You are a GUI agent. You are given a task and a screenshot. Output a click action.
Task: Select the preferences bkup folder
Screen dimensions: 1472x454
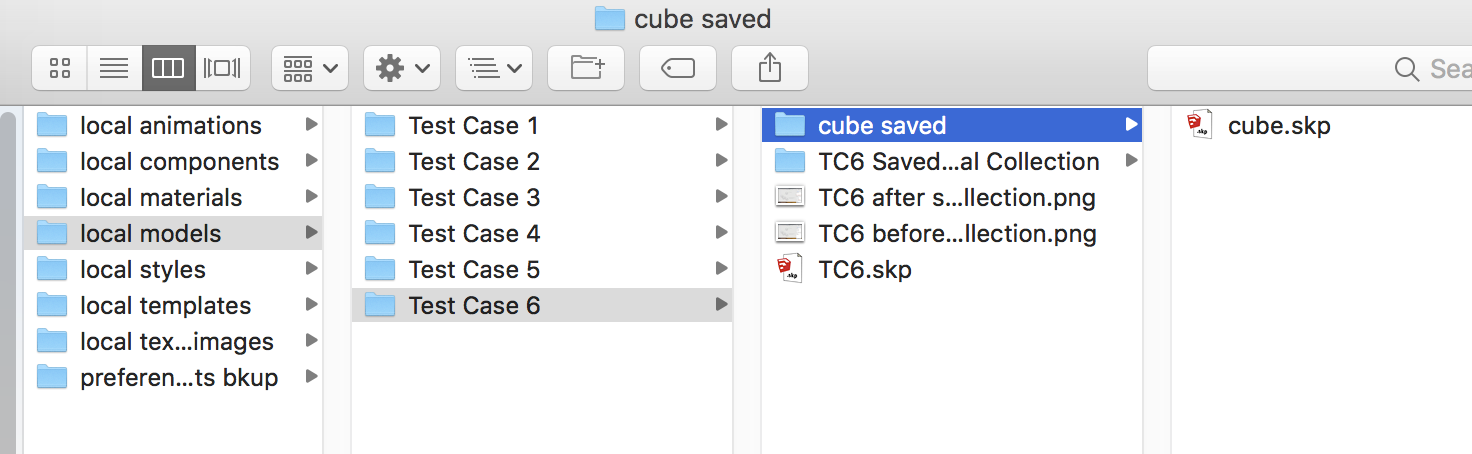(x=173, y=377)
